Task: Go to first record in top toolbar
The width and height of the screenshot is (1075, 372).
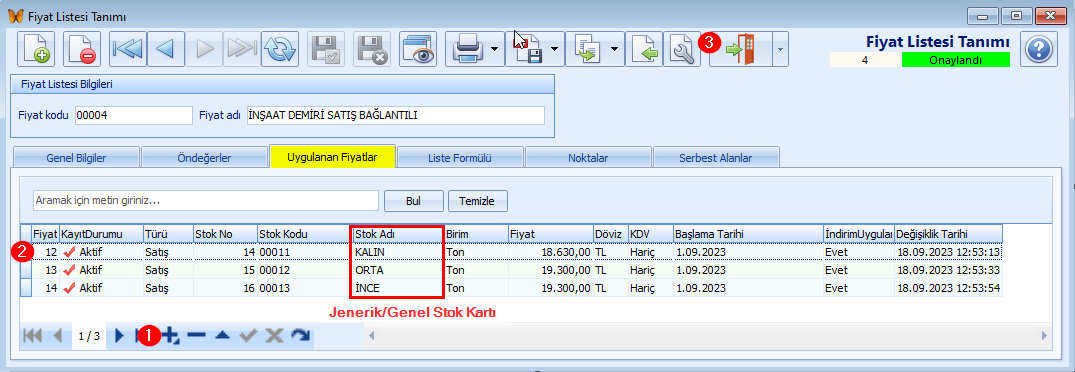Action: [128, 49]
